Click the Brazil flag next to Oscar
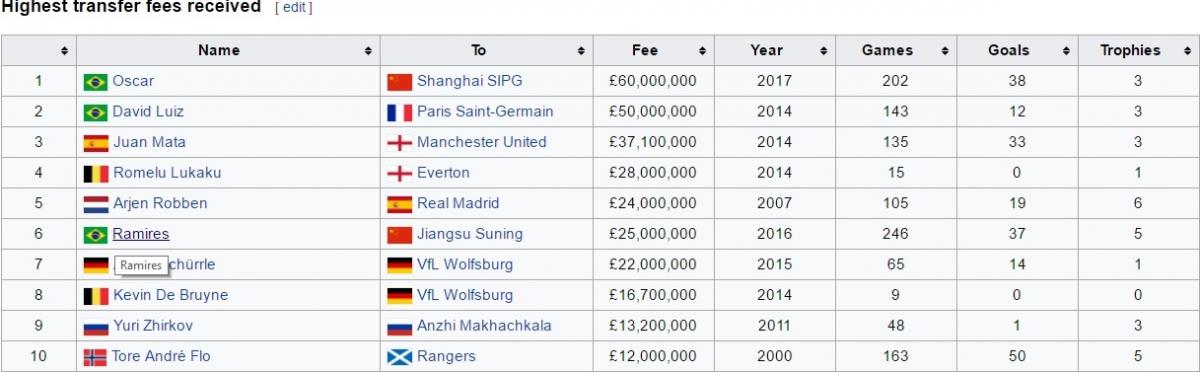The height and width of the screenshot is (372, 1200). point(96,81)
